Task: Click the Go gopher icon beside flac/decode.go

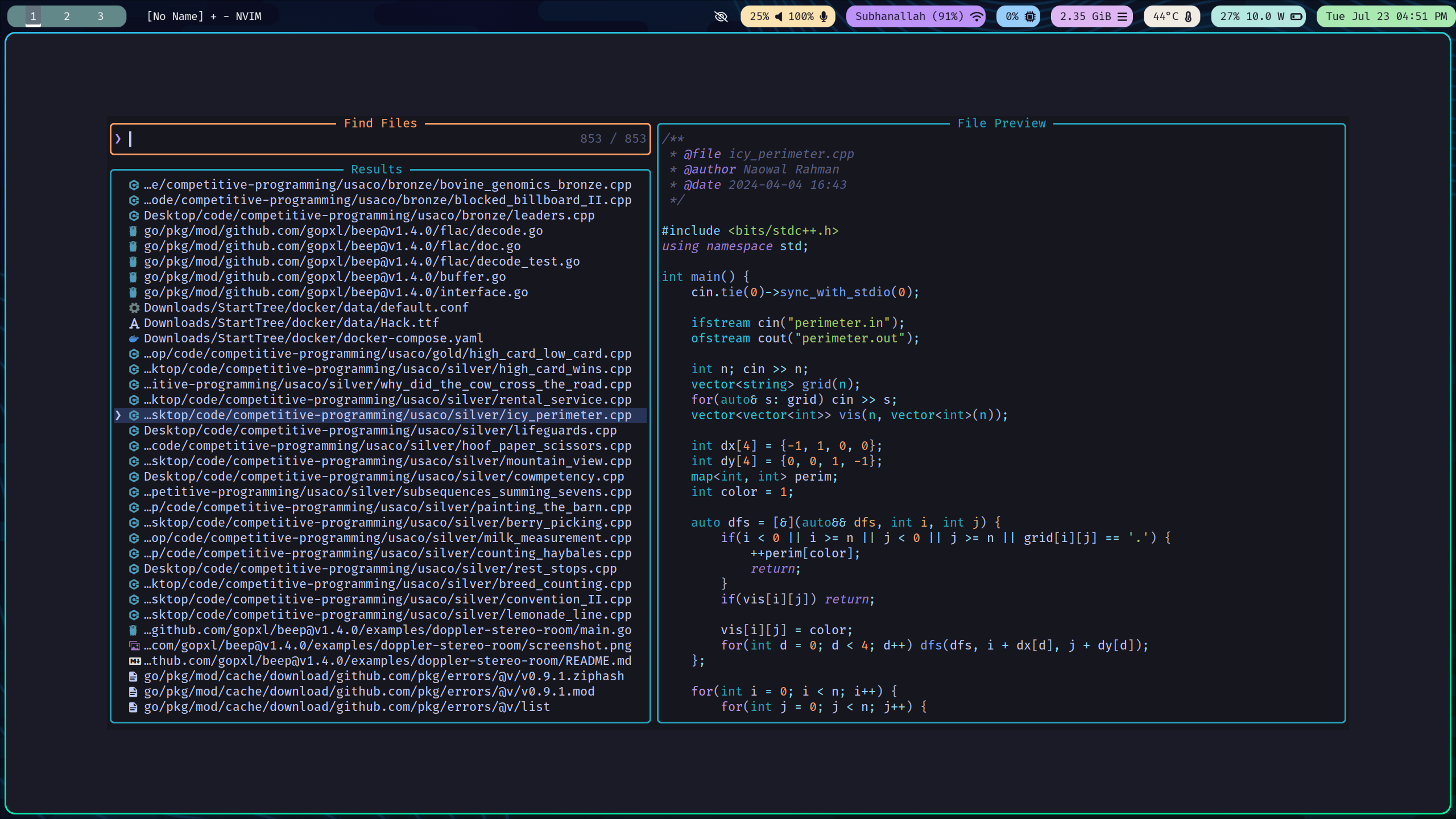Action: pyautogui.click(x=133, y=231)
